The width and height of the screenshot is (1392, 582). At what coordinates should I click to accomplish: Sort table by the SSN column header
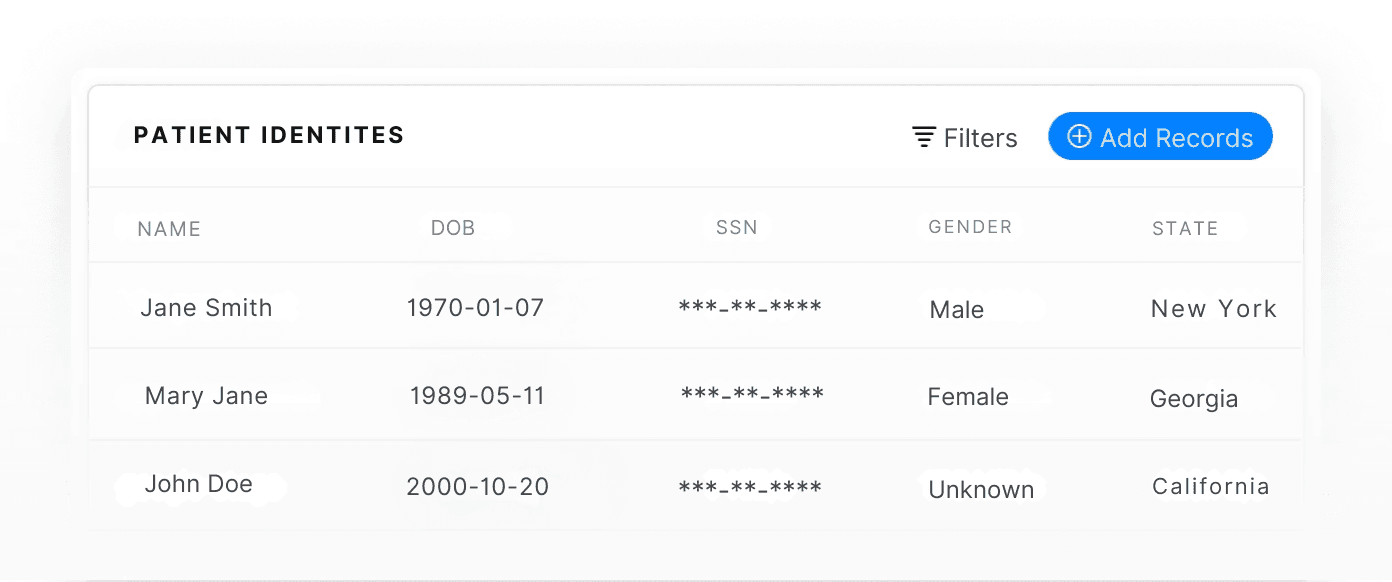coord(736,227)
